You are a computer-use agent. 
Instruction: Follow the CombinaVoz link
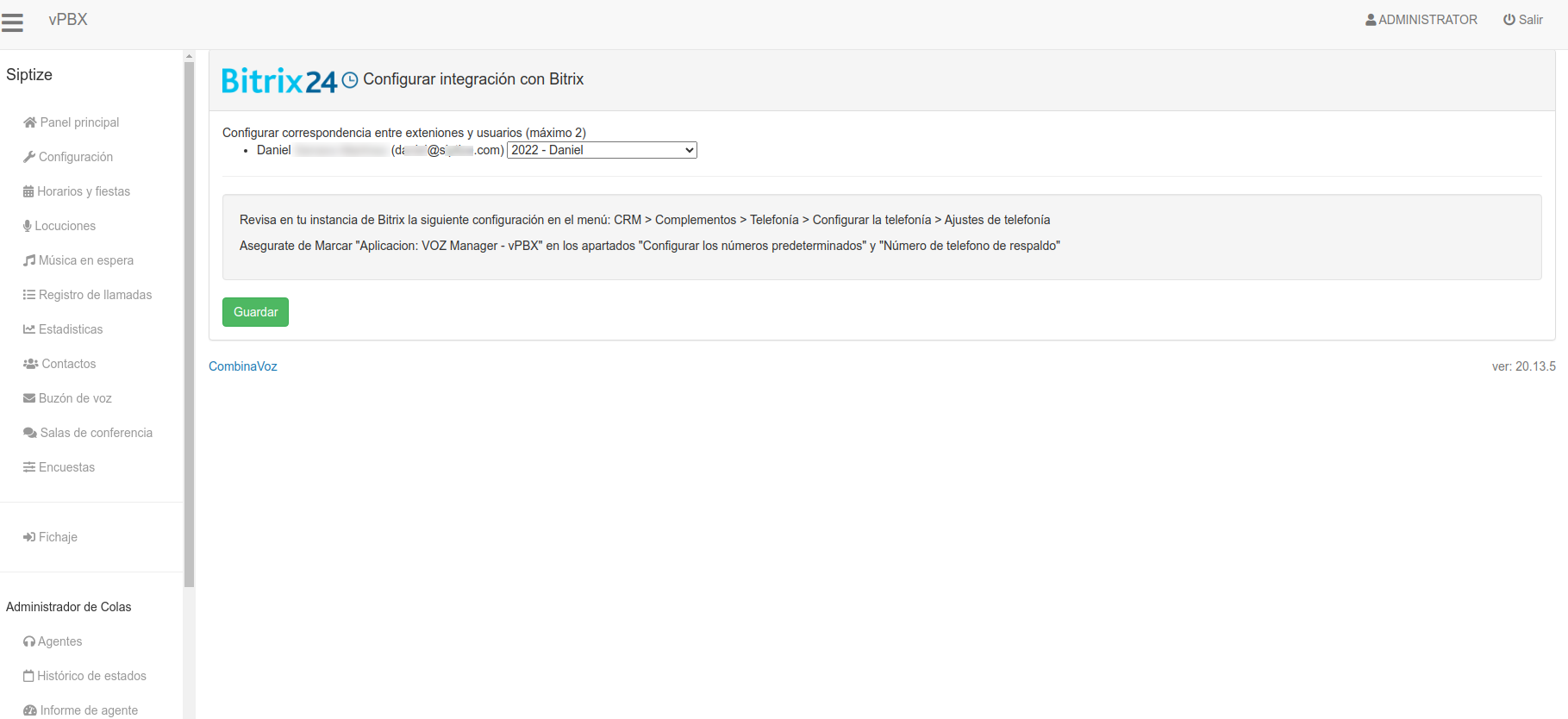243,366
